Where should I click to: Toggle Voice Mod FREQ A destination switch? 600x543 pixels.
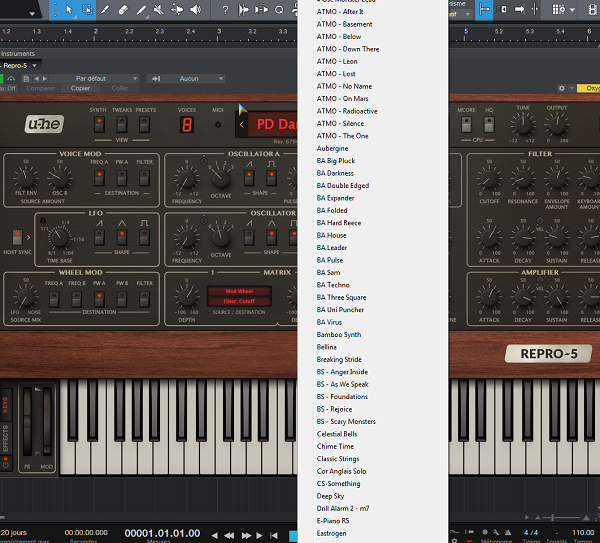tap(99, 178)
